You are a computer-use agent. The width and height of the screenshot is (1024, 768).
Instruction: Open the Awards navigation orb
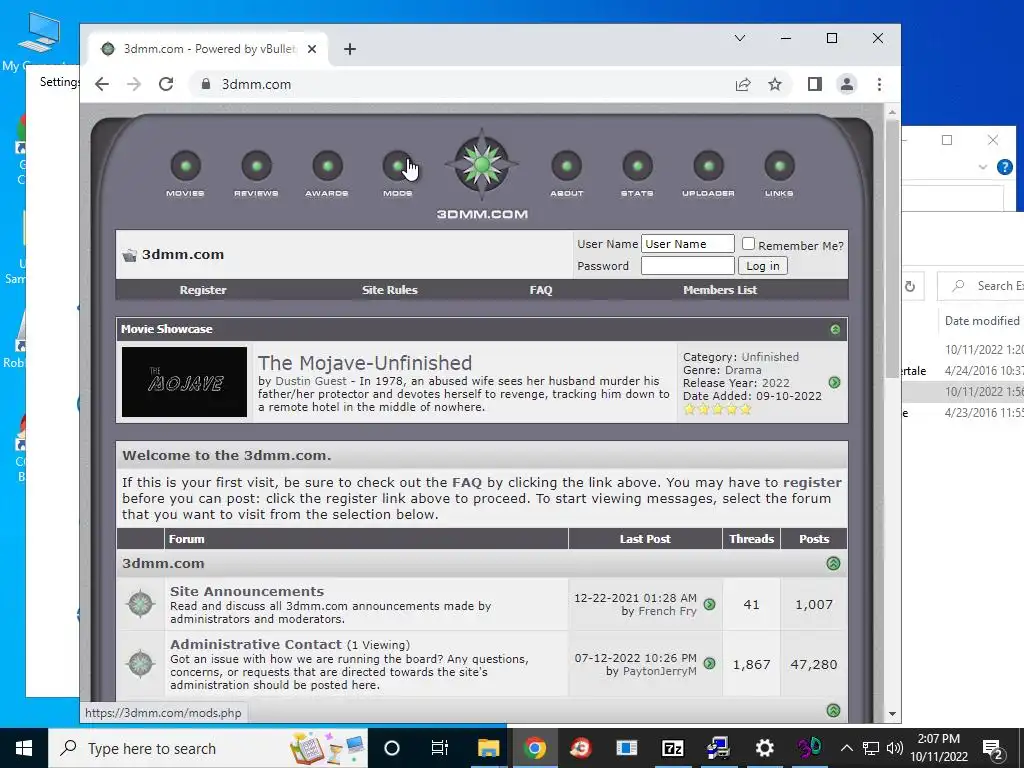point(327,166)
